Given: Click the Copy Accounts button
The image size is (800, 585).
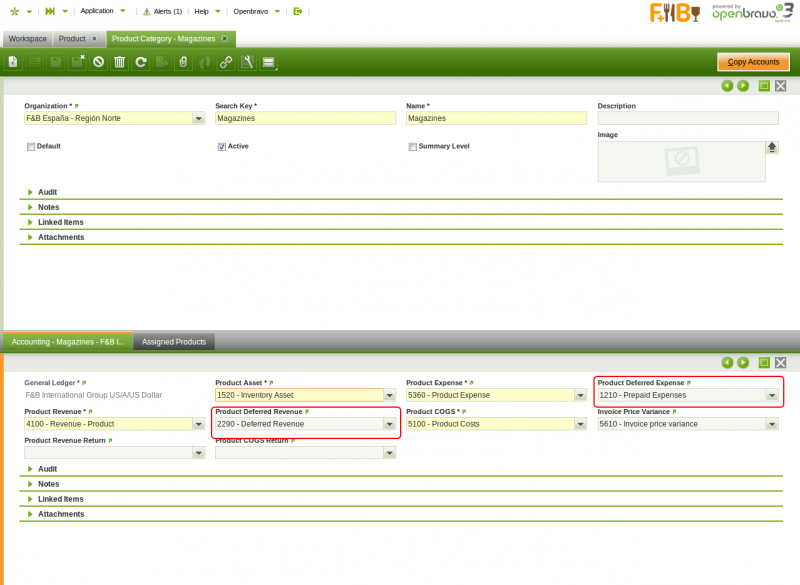Looking at the screenshot, I should 753,62.
